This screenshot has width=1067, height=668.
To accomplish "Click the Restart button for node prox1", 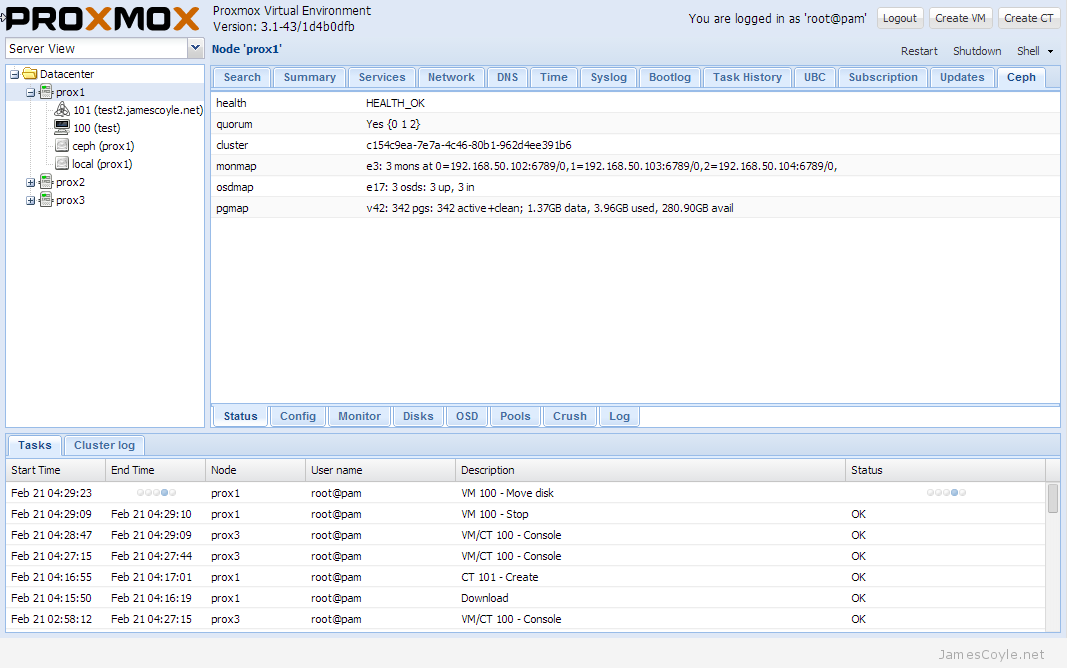I will [x=919, y=51].
